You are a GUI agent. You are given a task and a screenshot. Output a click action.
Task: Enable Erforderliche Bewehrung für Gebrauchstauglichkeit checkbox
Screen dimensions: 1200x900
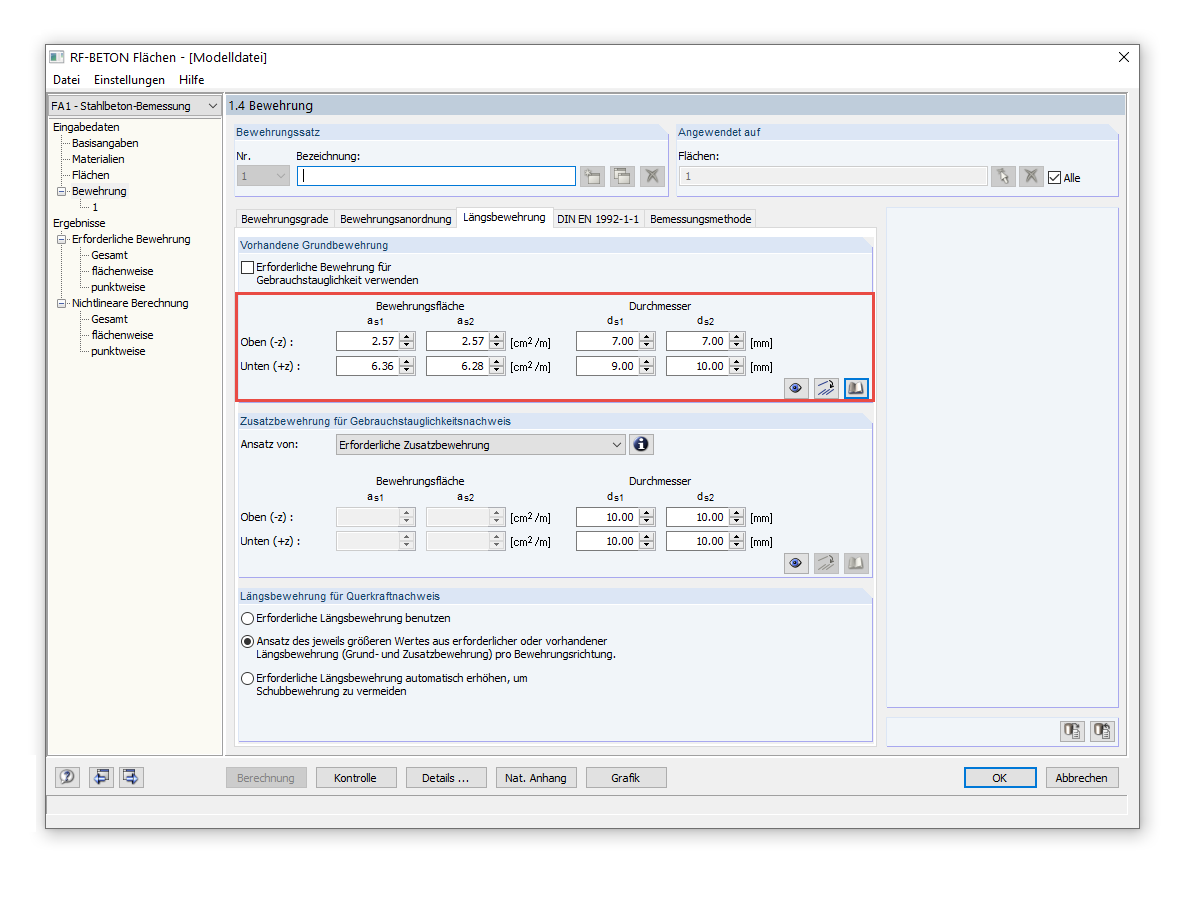click(x=247, y=268)
